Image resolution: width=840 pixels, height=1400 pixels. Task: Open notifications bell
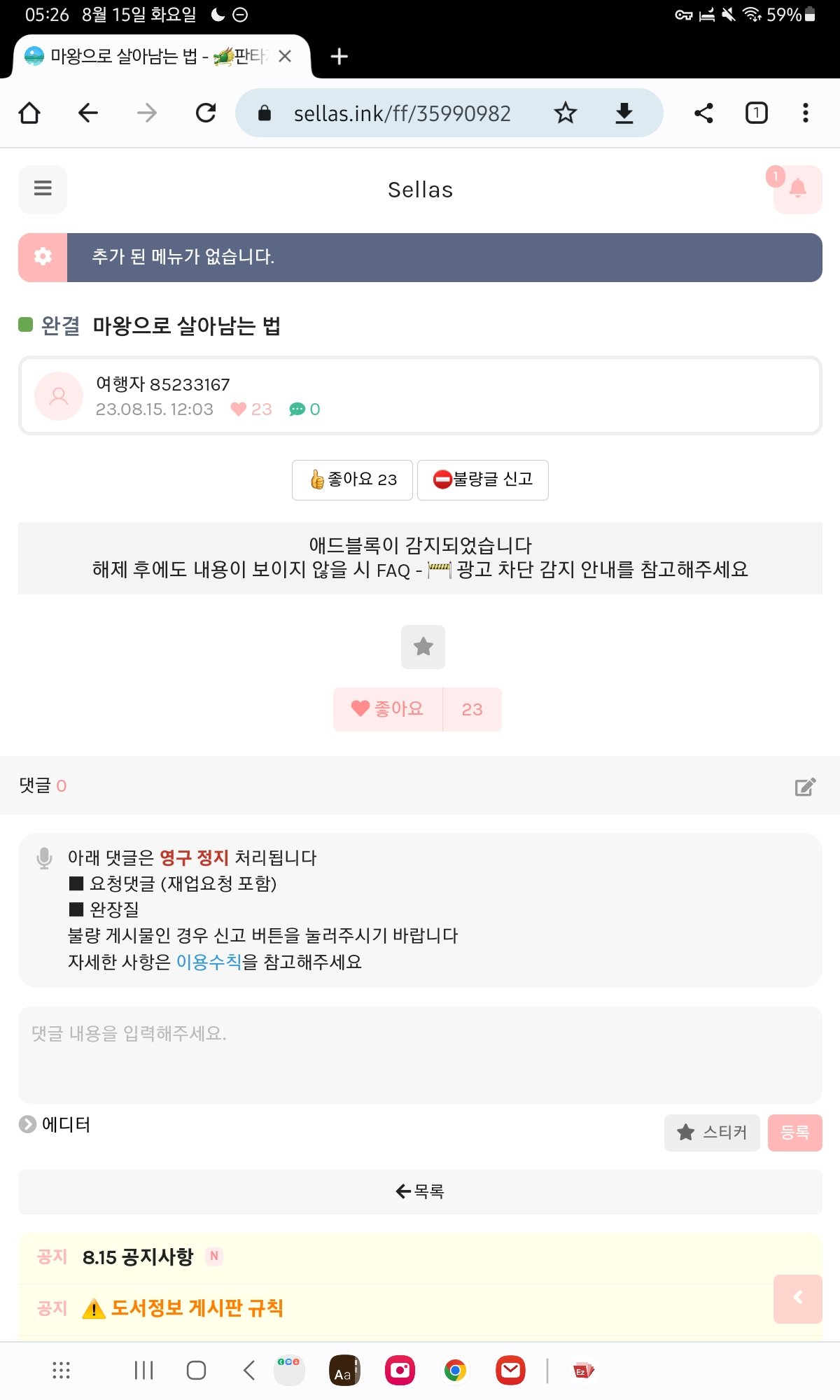pos(797,189)
